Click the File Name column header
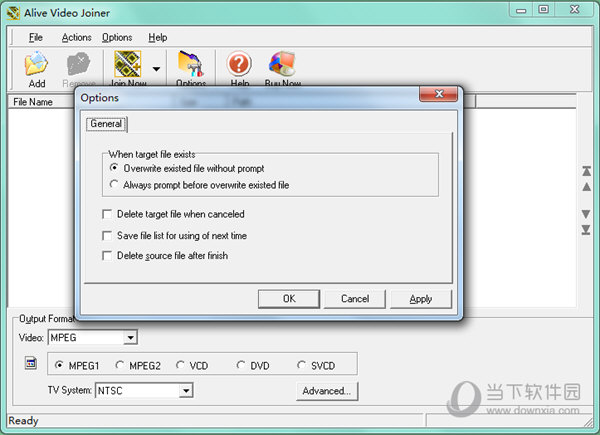 [41, 102]
